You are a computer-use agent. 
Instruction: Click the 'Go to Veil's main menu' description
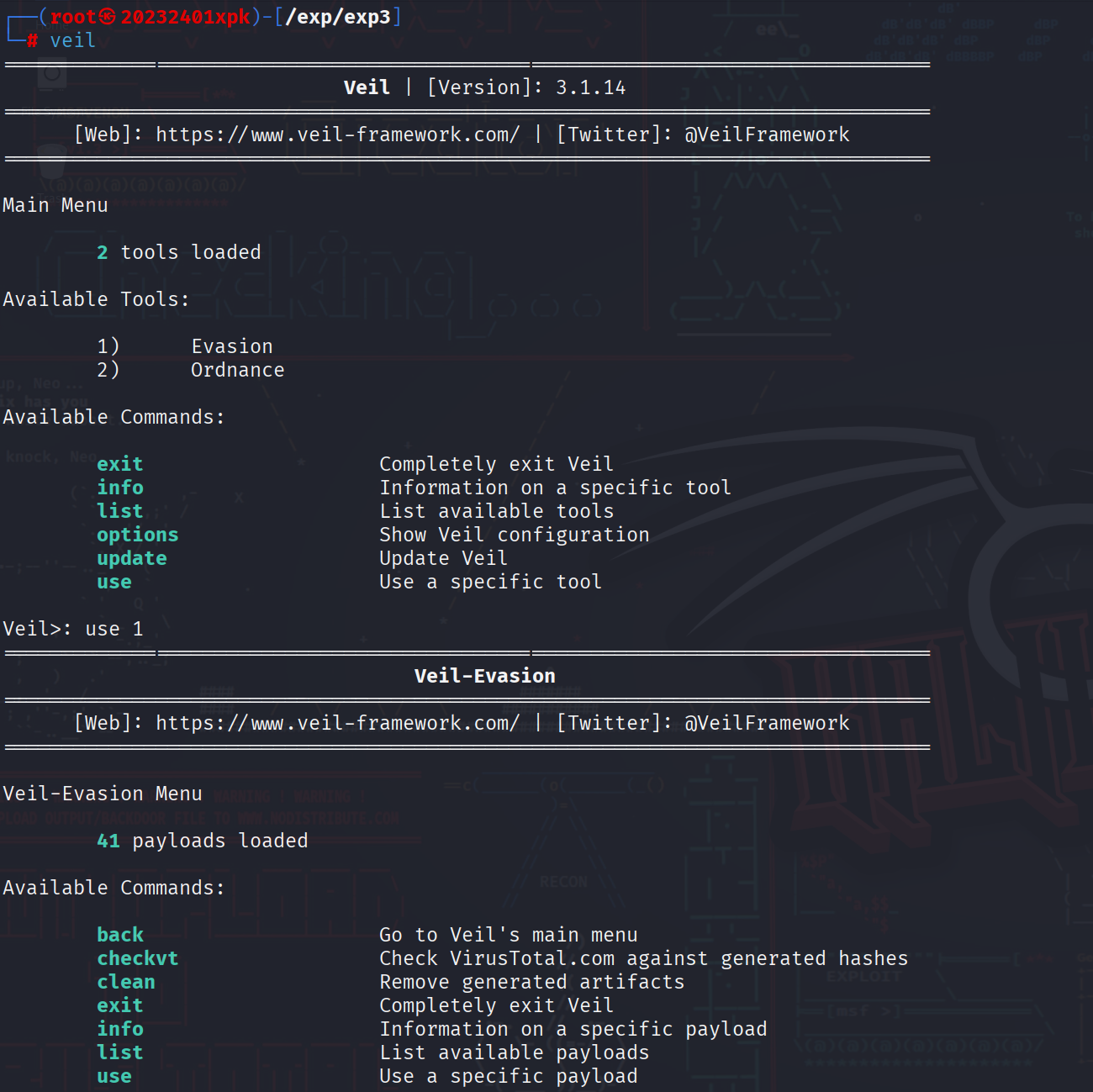509,935
